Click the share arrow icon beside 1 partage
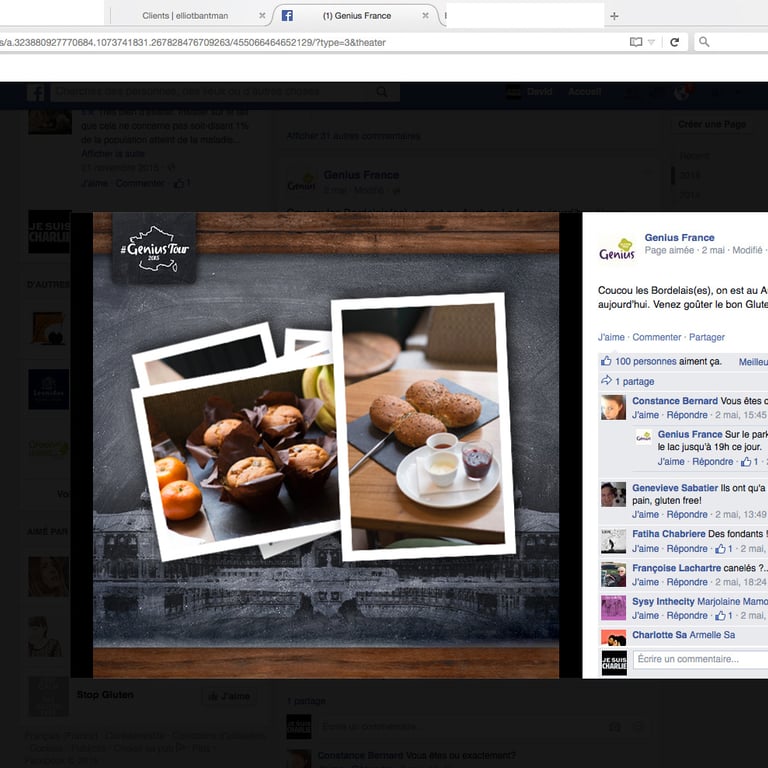 [x=606, y=381]
